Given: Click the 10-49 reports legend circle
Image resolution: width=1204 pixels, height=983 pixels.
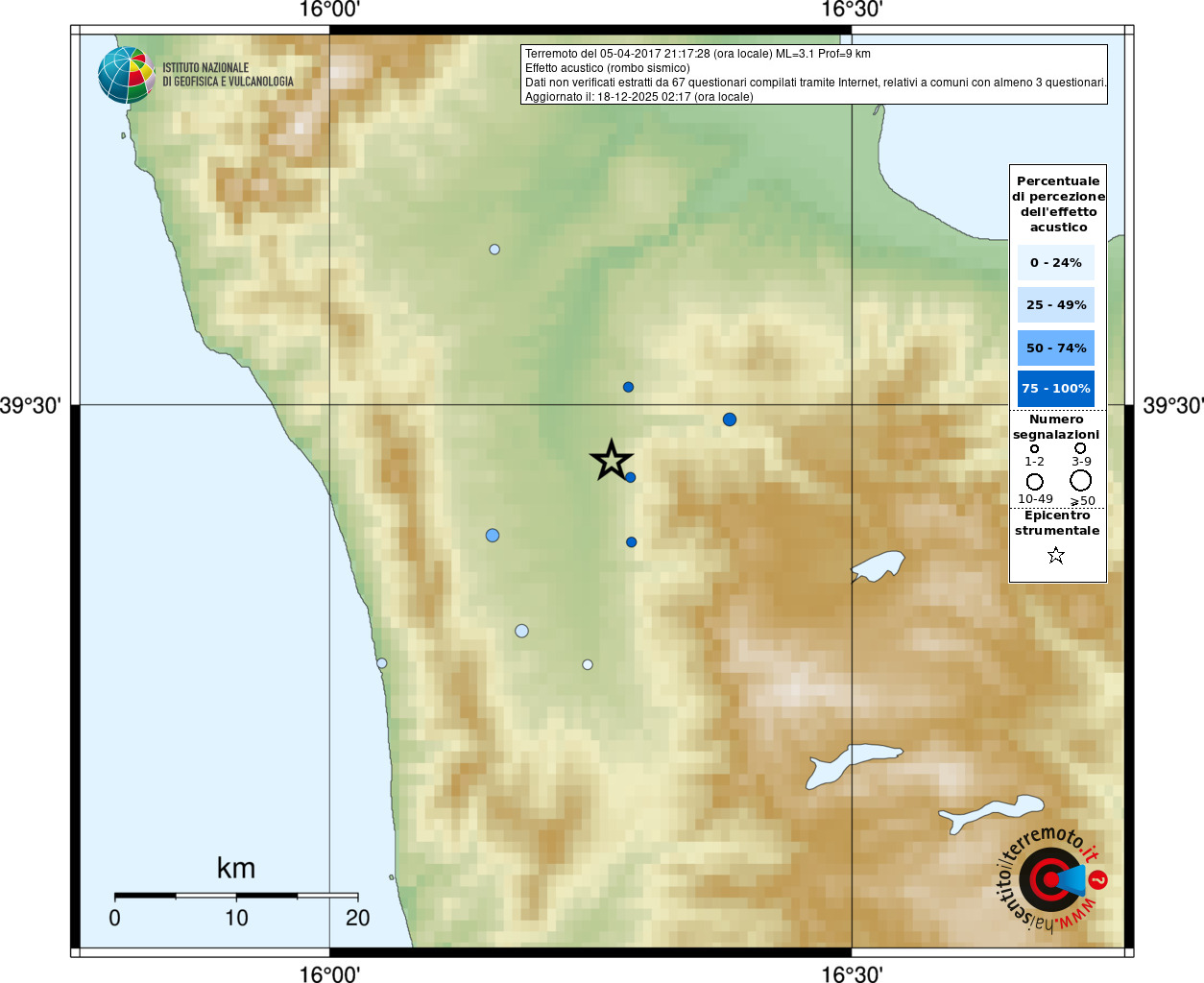Looking at the screenshot, I should click(x=1034, y=481).
